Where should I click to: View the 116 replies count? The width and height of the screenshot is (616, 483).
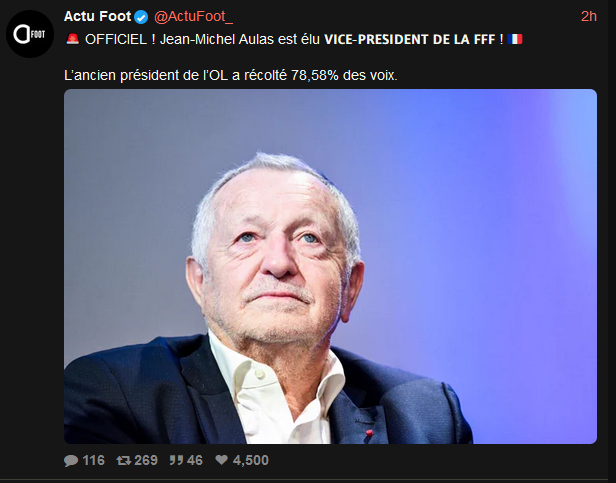tap(94, 460)
